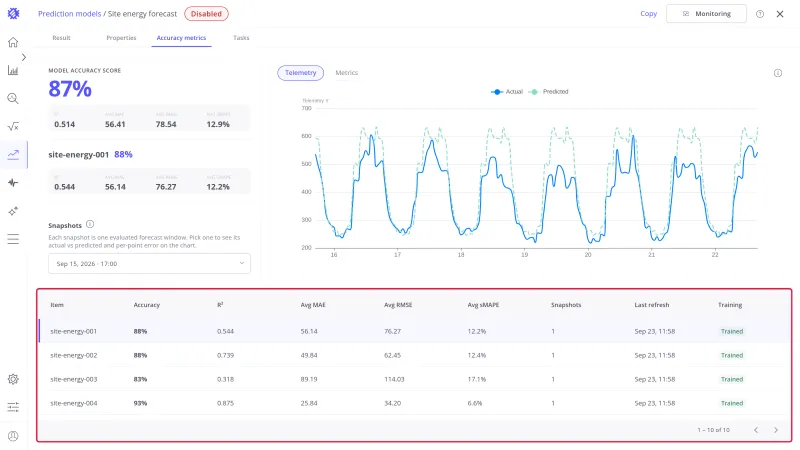Open the magnifier search icon in sidebar
Viewport: 800px width, 450px height.
point(13,98)
